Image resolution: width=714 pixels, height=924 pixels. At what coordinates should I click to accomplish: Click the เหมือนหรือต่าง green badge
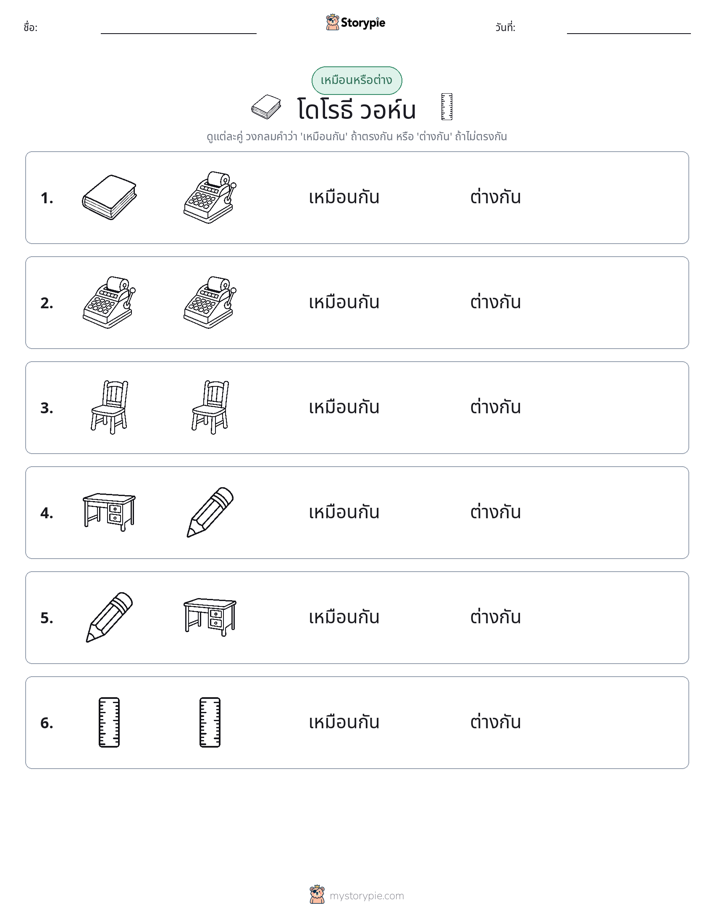[357, 80]
